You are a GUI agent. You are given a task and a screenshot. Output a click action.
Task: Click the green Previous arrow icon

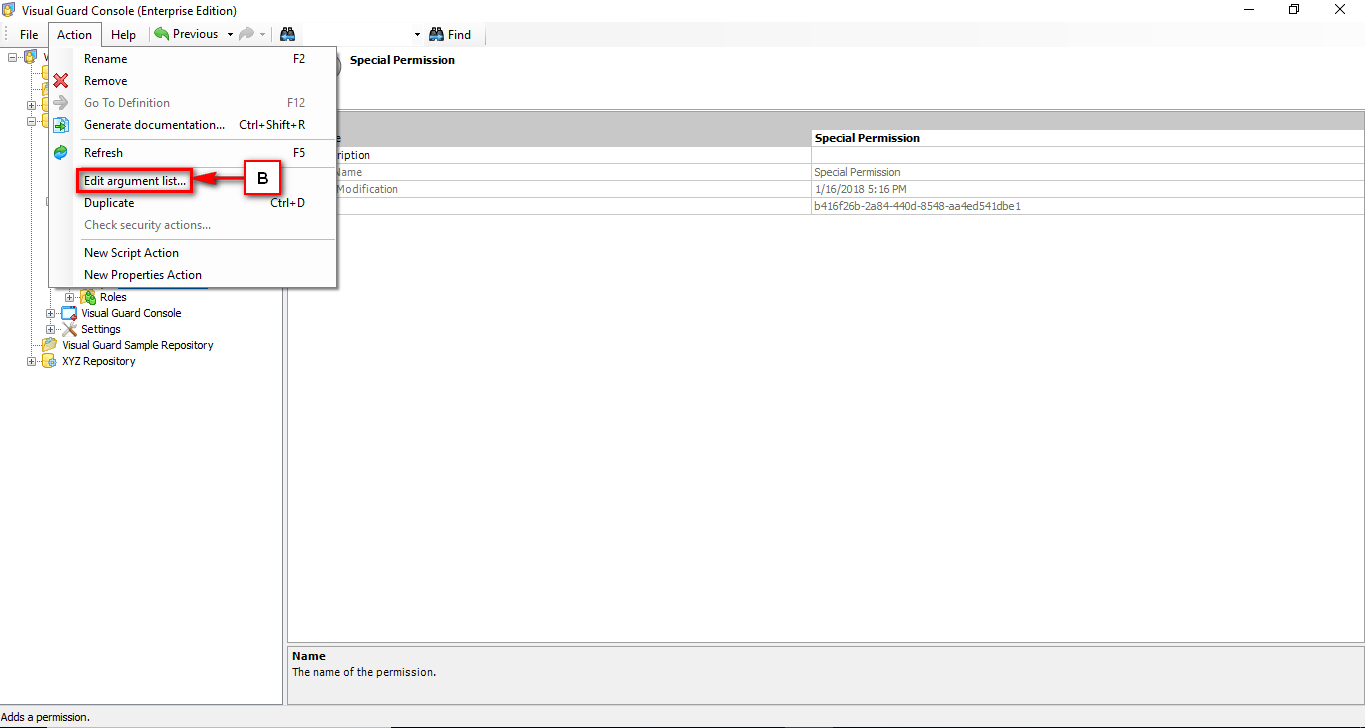(x=161, y=34)
